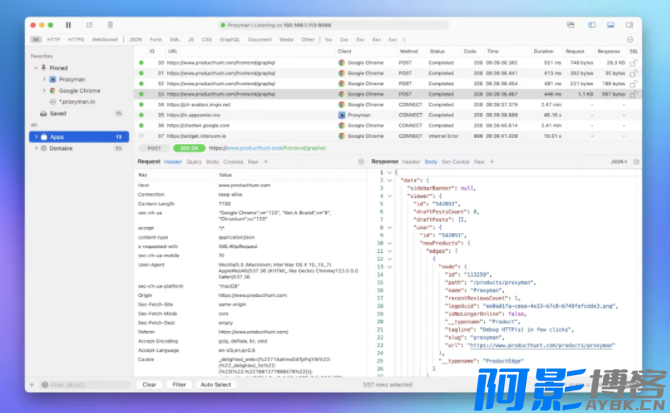This screenshot has height=413, width=670.
Task: Click the SSL lock icon on row 33
Action: [x=634, y=94]
